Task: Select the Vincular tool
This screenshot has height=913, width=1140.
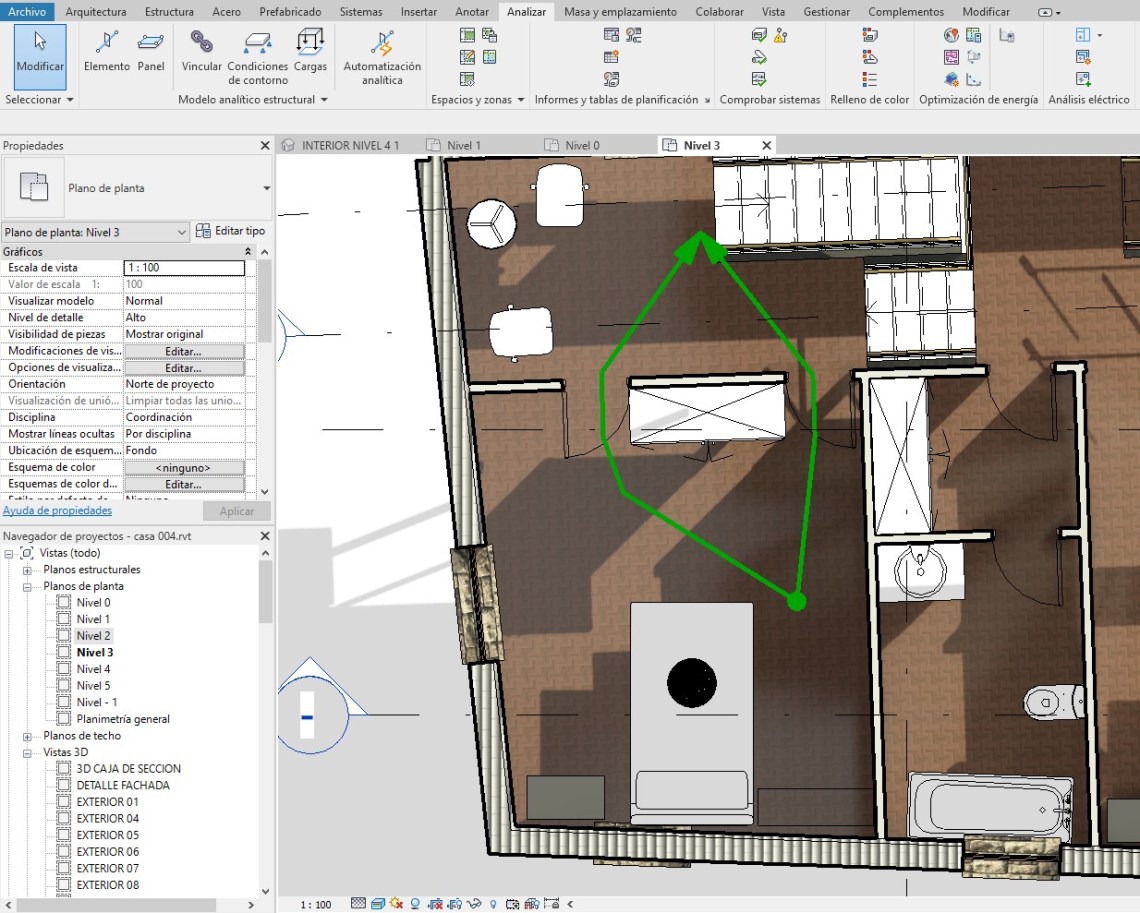Action: pos(202,50)
